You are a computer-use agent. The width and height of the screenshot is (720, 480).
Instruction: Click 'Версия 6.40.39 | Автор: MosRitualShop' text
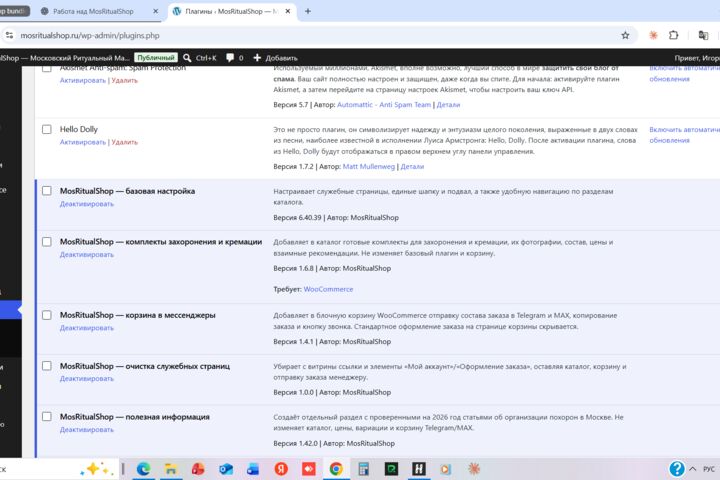(x=336, y=218)
